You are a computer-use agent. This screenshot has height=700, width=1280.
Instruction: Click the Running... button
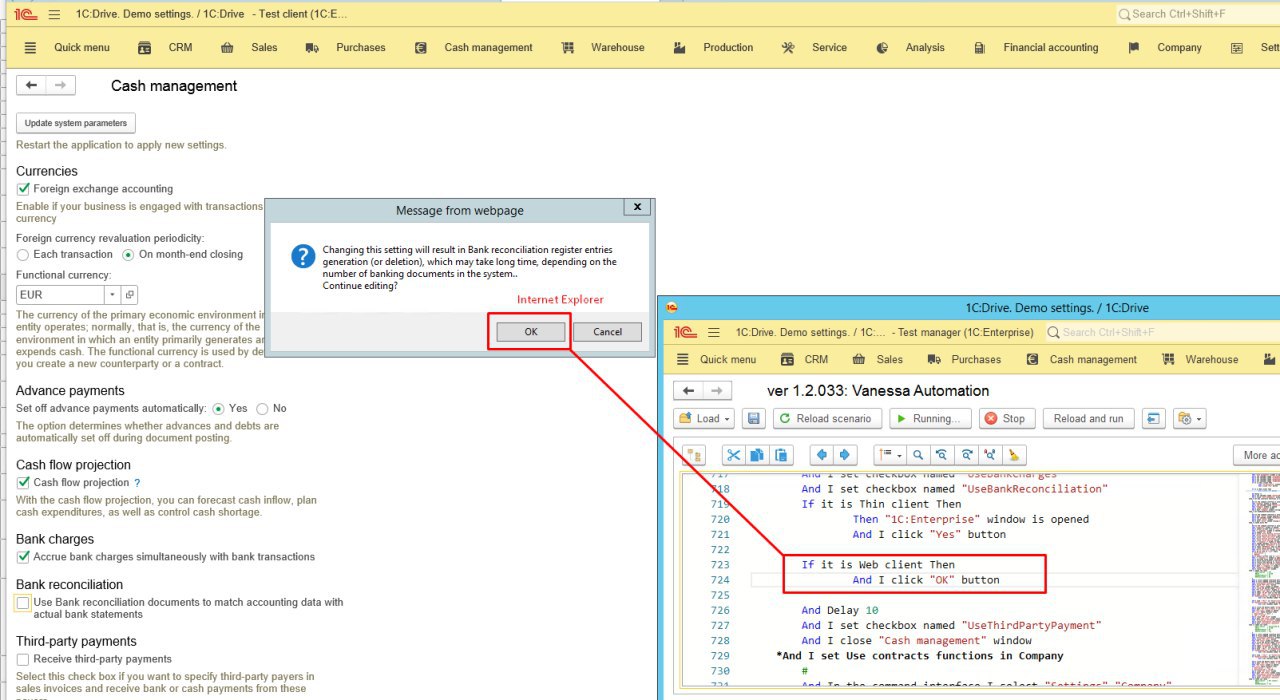pos(928,419)
